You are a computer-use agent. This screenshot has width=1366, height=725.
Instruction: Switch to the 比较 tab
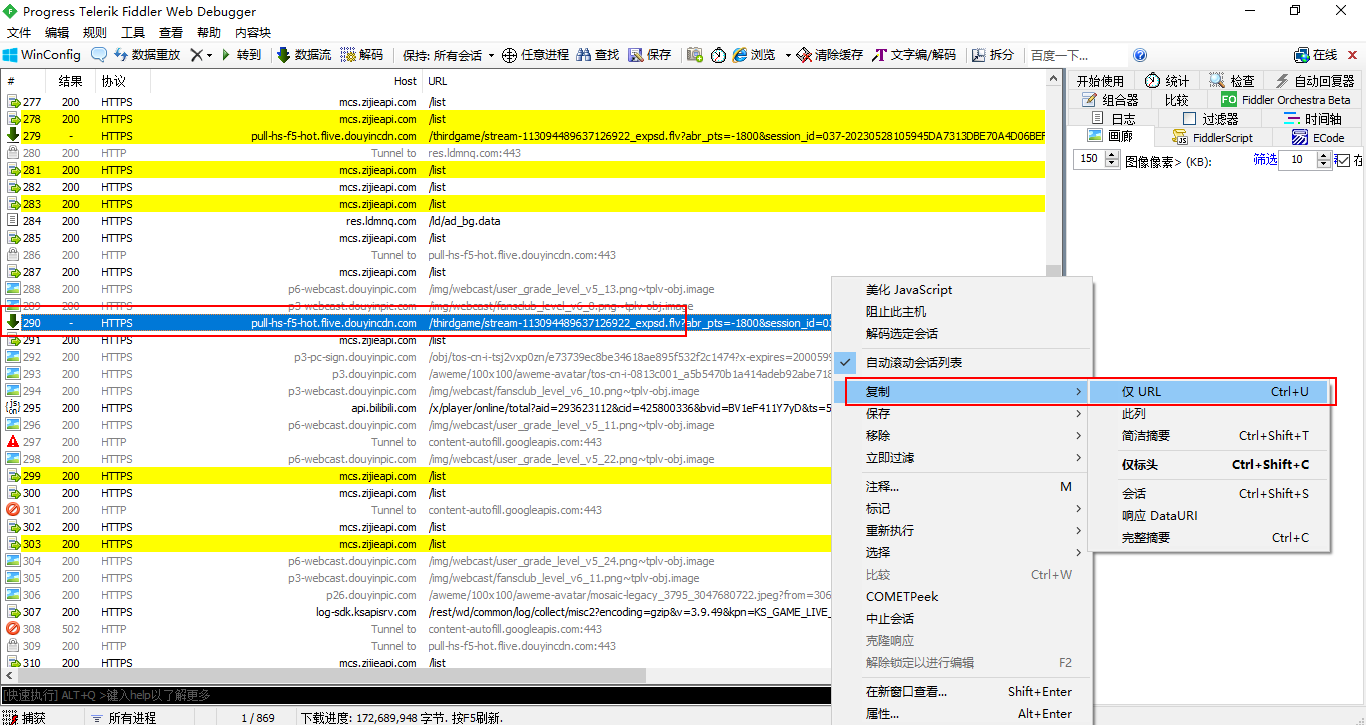(1177, 100)
